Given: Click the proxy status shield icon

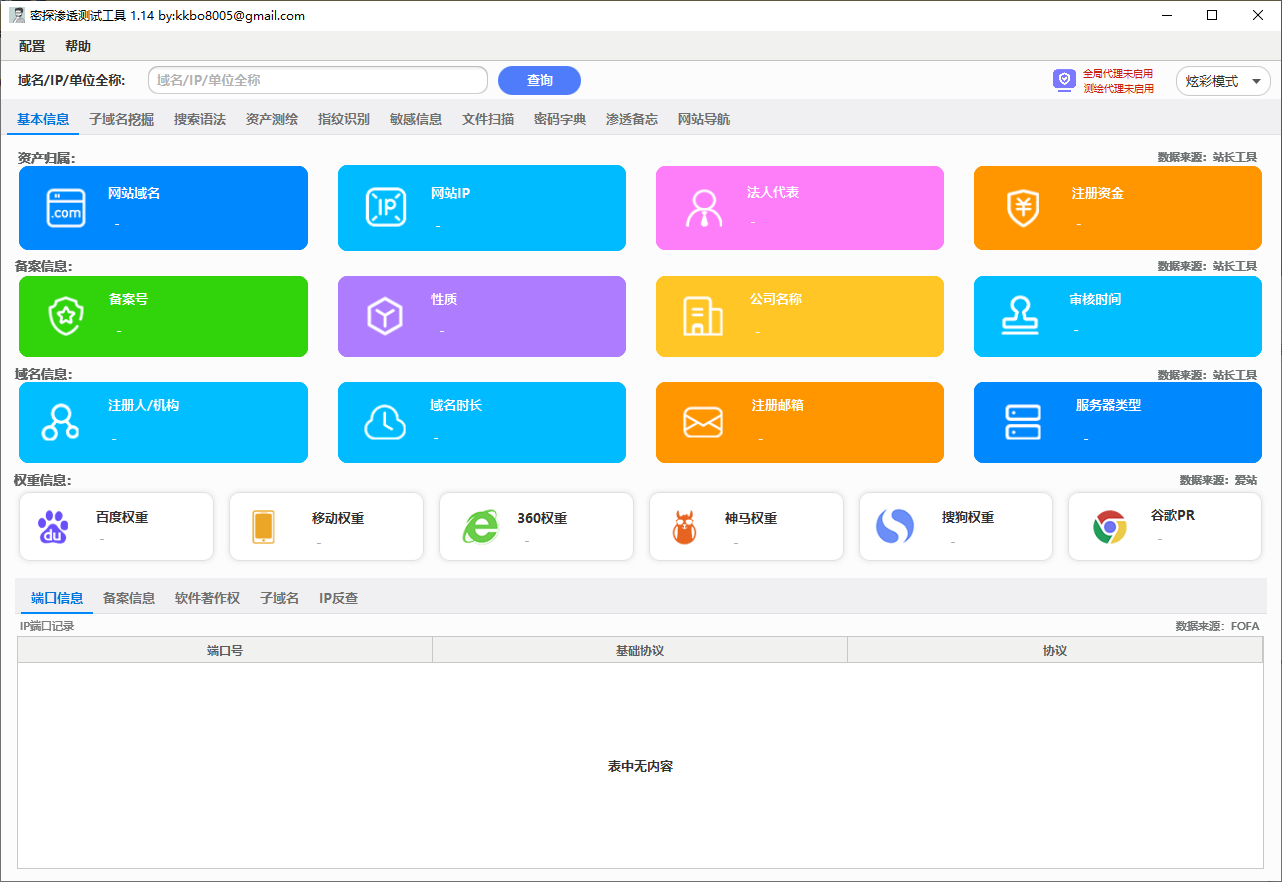Looking at the screenshot, I should tap(1064, 80).
